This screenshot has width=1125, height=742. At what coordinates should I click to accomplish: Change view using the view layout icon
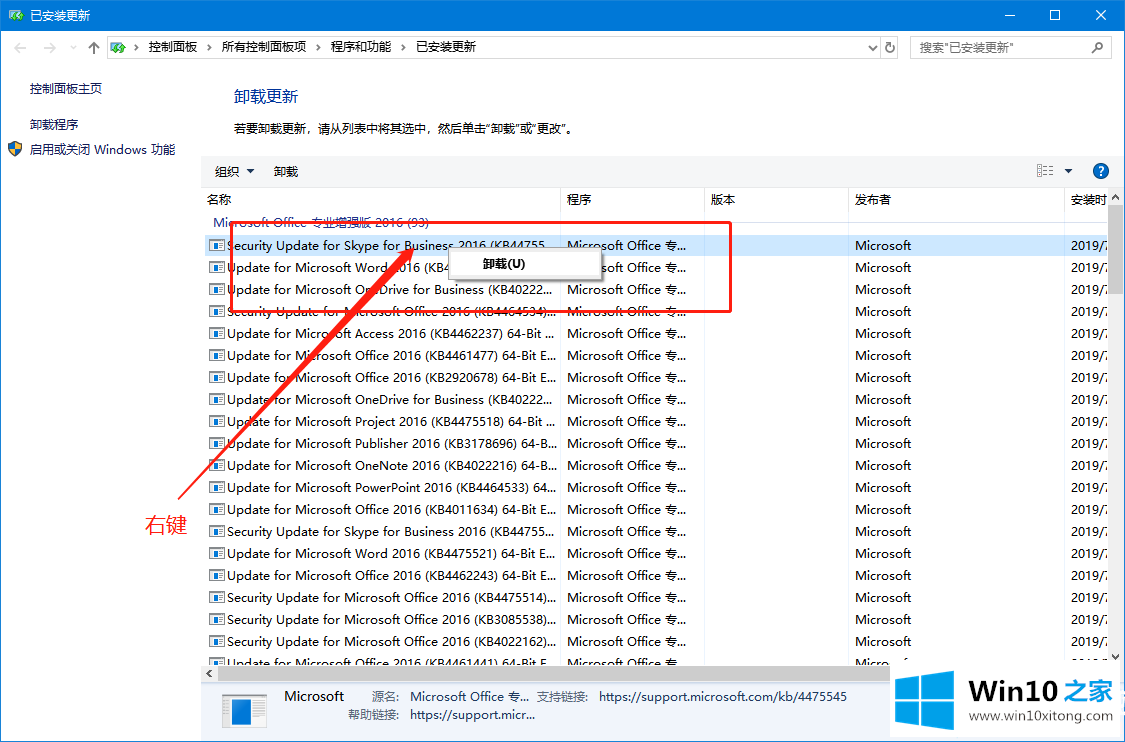pyautogui.click(x=1045, y=171)
